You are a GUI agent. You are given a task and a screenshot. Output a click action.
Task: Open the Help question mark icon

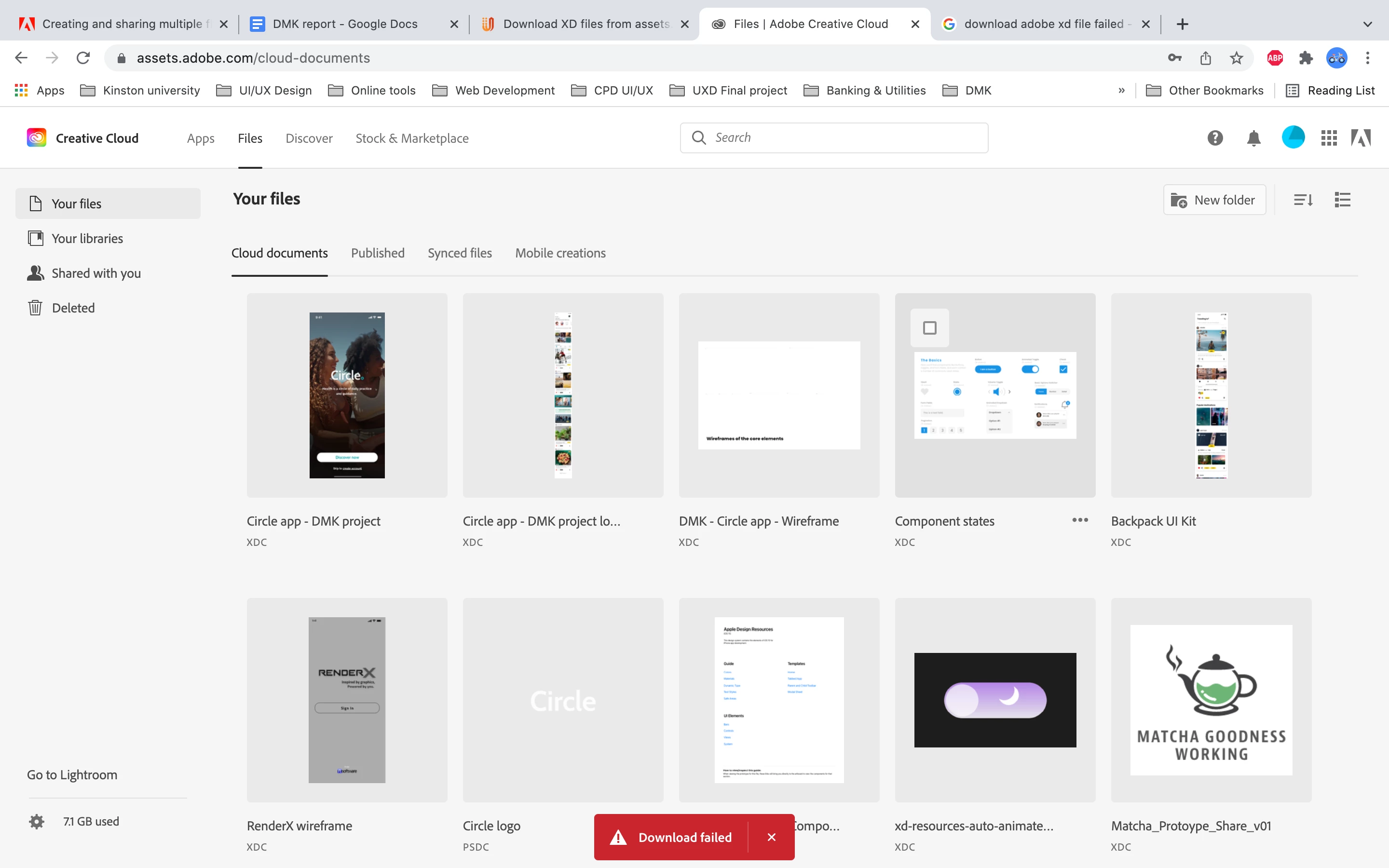(x=1214, y=138)
